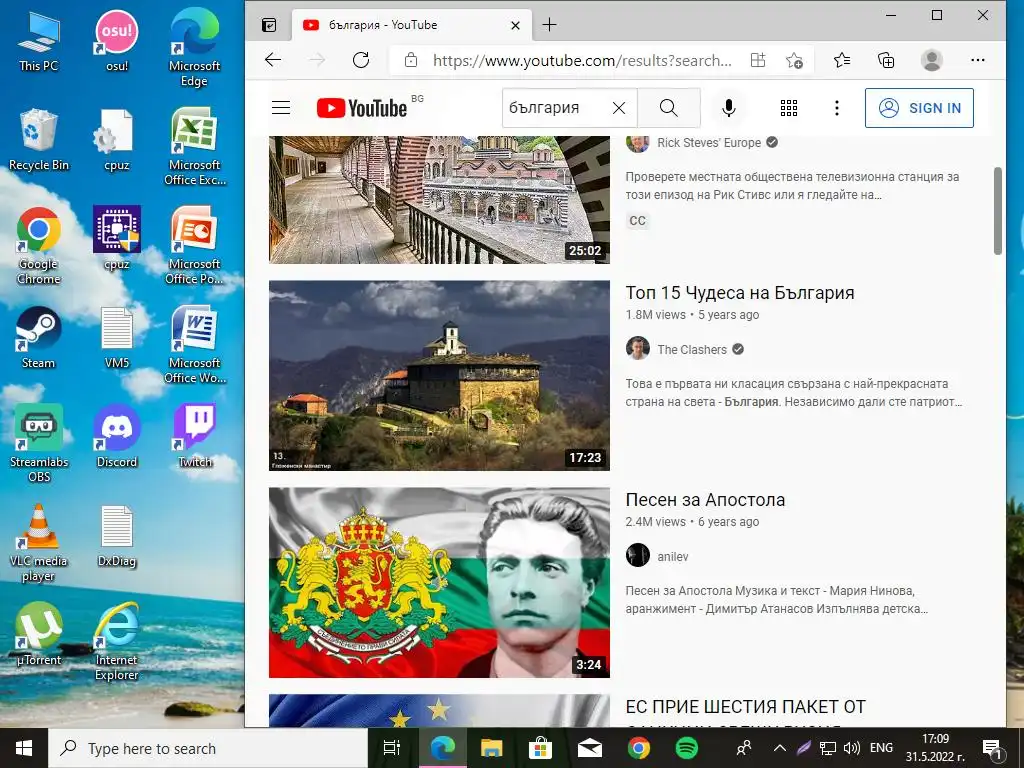Play the 17:23 monastery video thumbnail
Image resolution: width=1024 pixels, height=768 pixels.
[439, 376]
